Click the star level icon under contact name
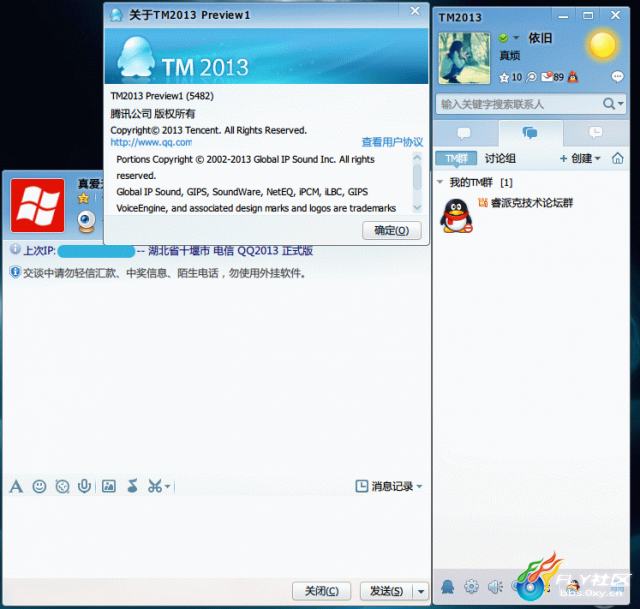The image size is (640, 609). (84, 198)
